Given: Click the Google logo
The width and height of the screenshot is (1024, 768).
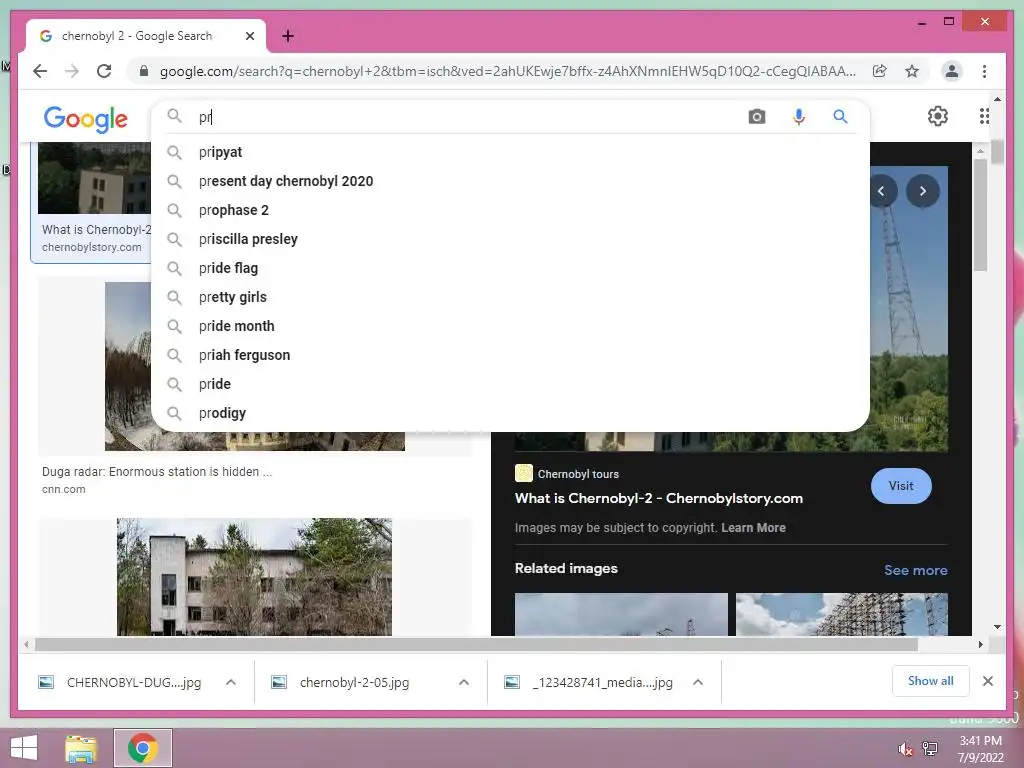Looking at the screenshot, I should pos(86,119).
